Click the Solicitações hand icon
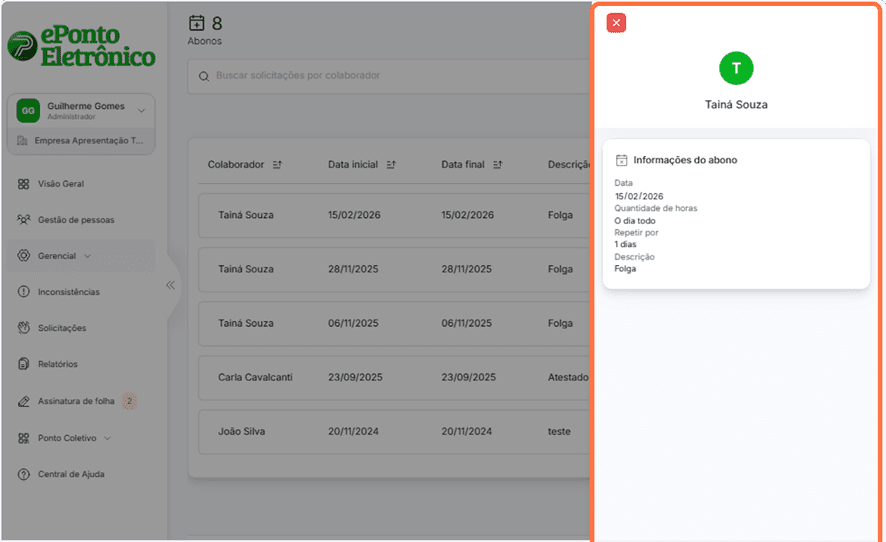This screenshot has height=542, width=886. click(x=23, y=328)
